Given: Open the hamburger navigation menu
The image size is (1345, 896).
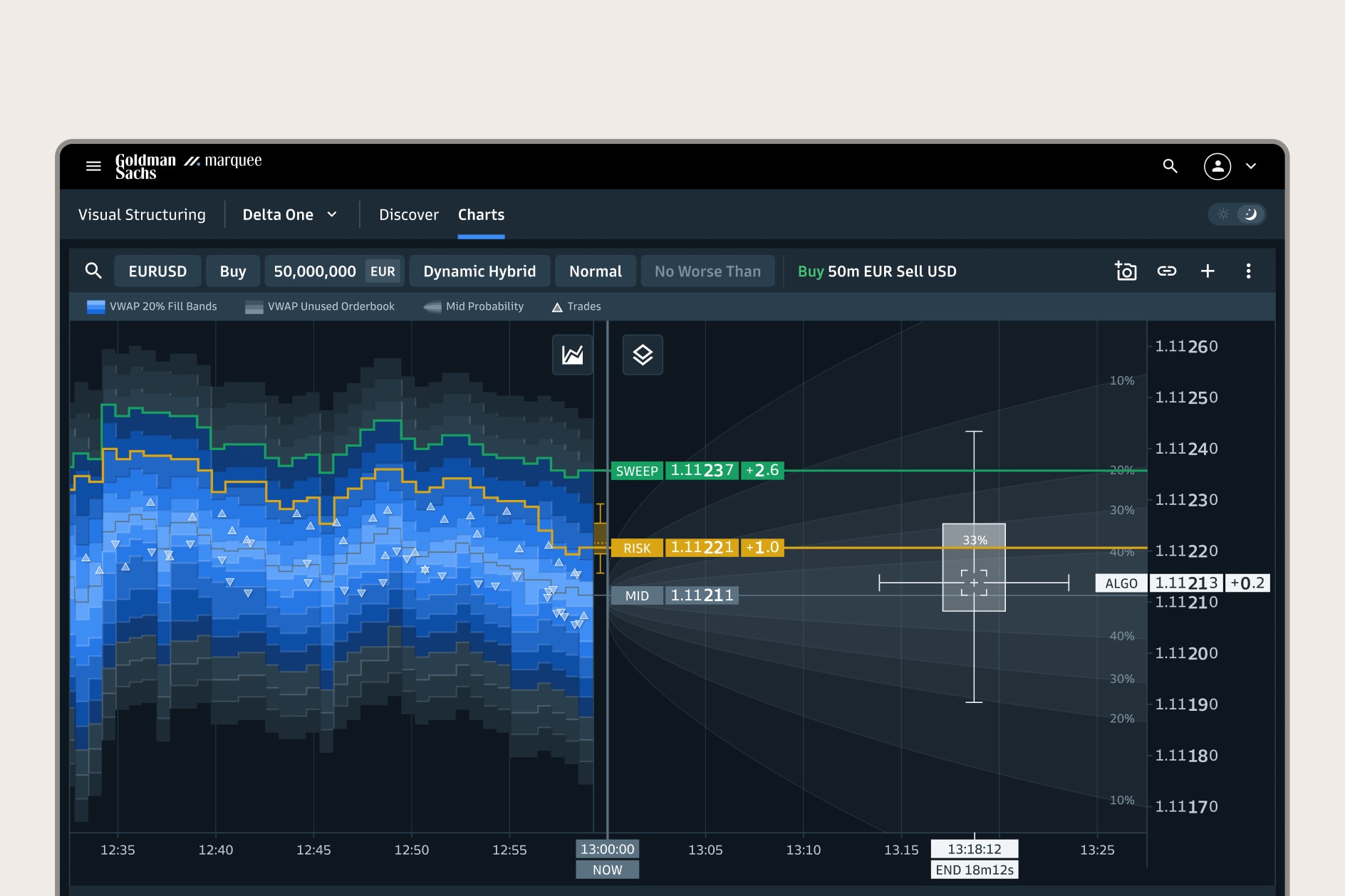Looking at the screenshot, I should click(93, 166).
